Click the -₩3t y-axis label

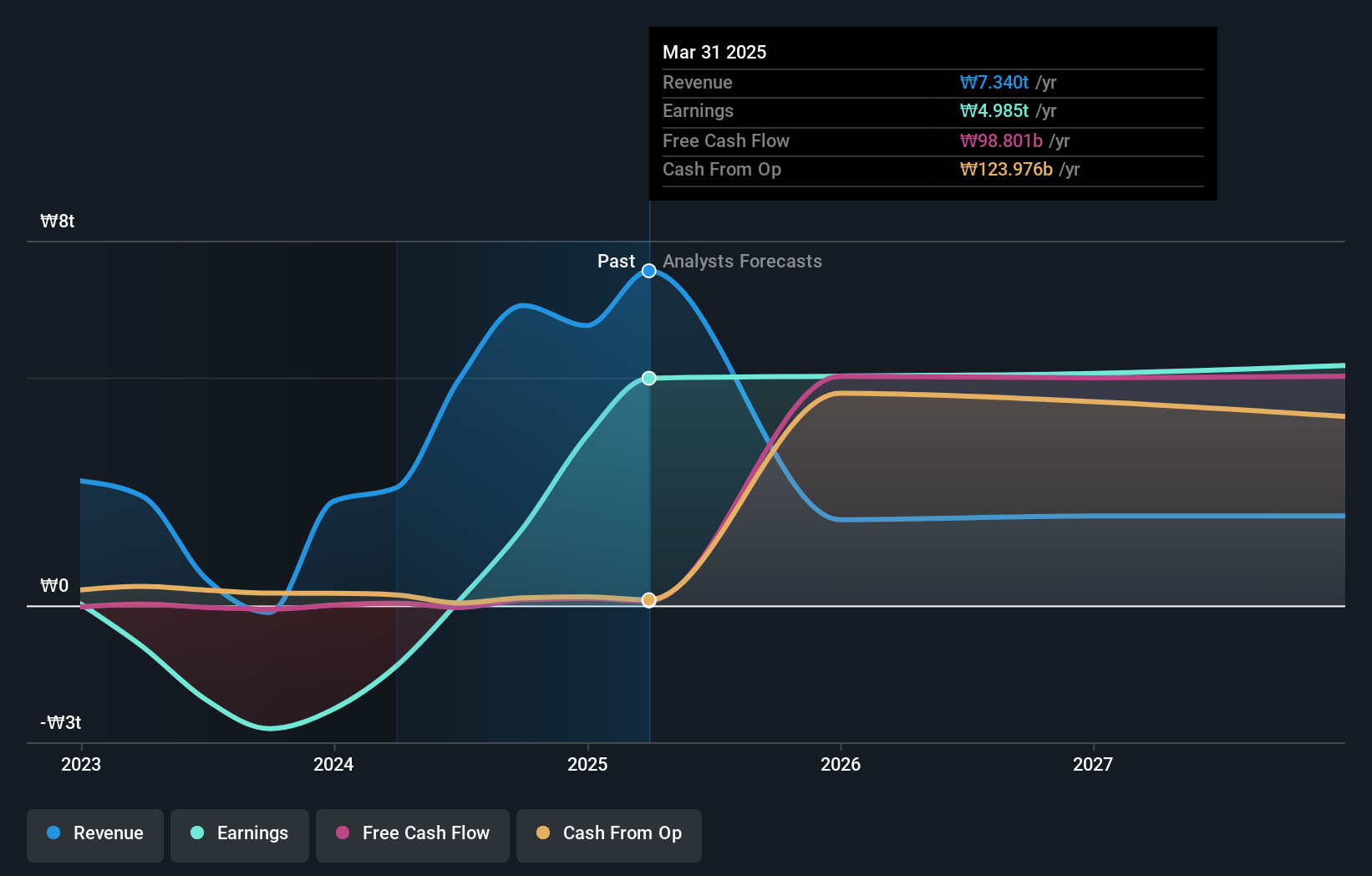point(61,723)
